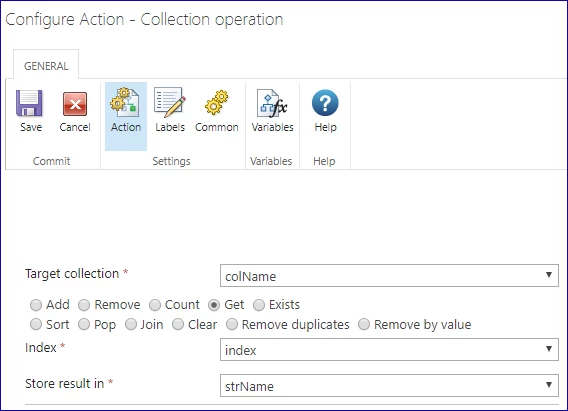Open the Labels pencil icon
Viewport: 568px width, 411px height.
click(170, 102)
